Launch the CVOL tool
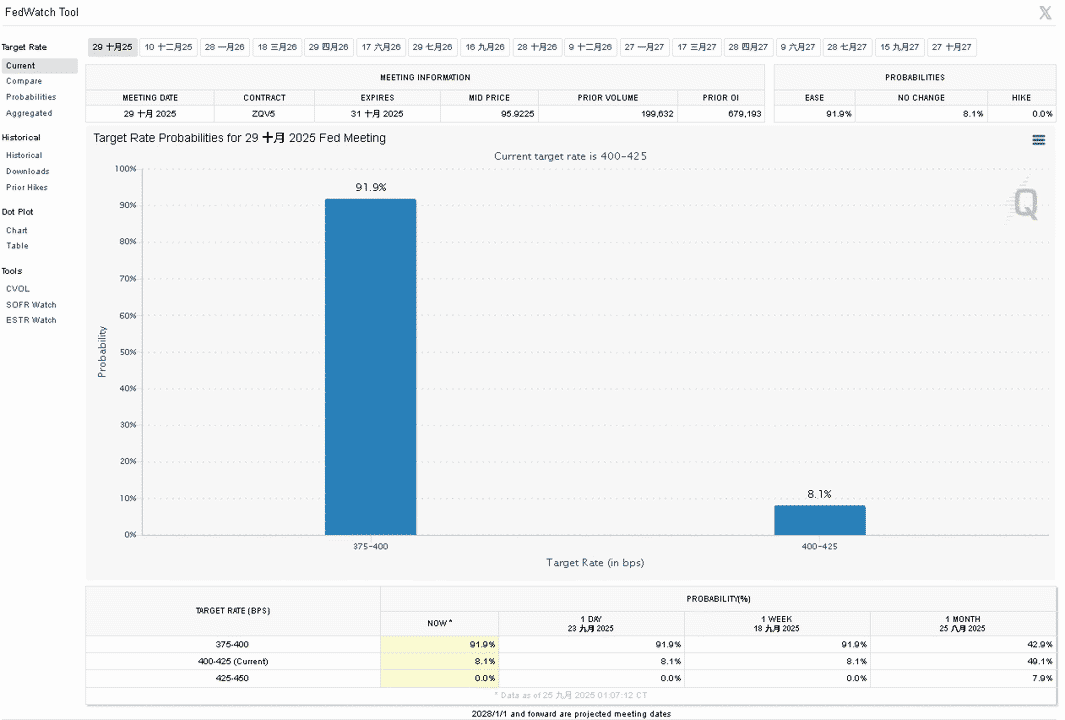Viewport: 1065px width, 720px height. point(18,289)
